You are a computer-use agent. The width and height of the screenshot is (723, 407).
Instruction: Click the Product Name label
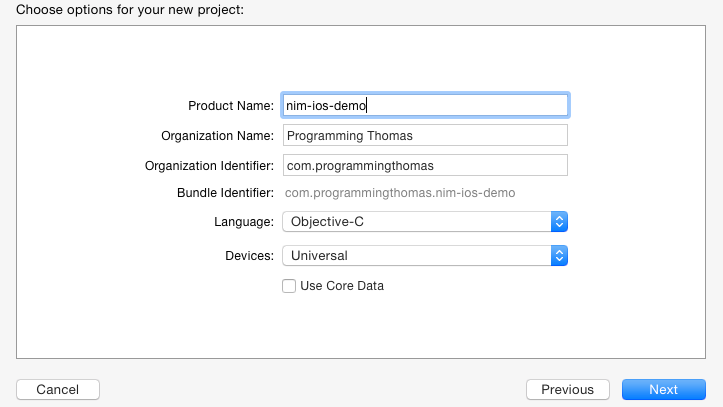click(231, 106)
